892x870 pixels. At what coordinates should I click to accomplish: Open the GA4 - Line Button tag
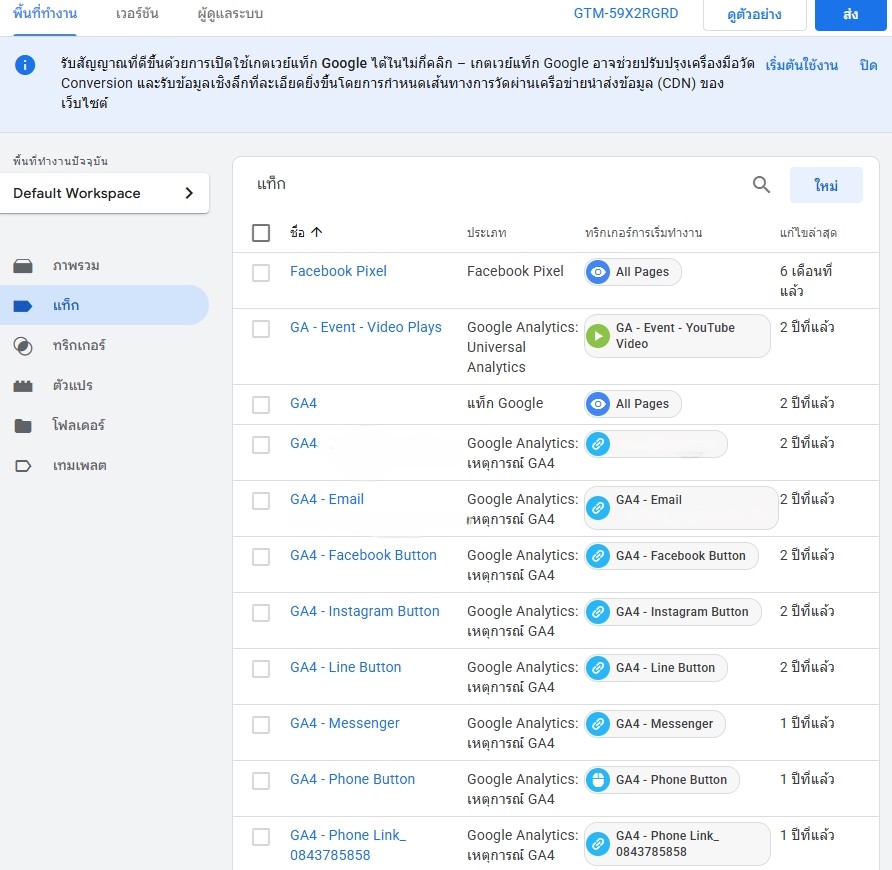point(346,667)
